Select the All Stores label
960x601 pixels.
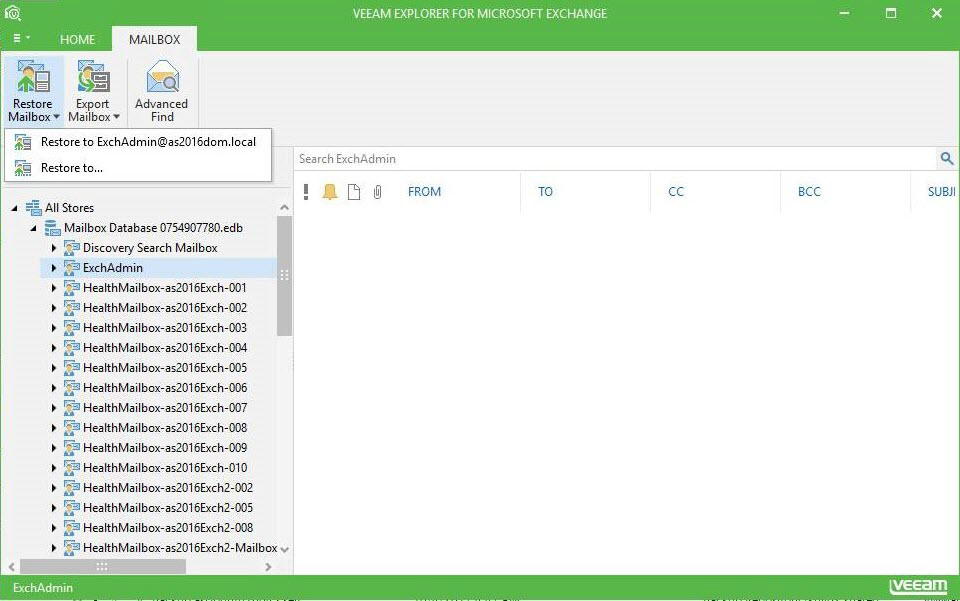coord(69,207)
